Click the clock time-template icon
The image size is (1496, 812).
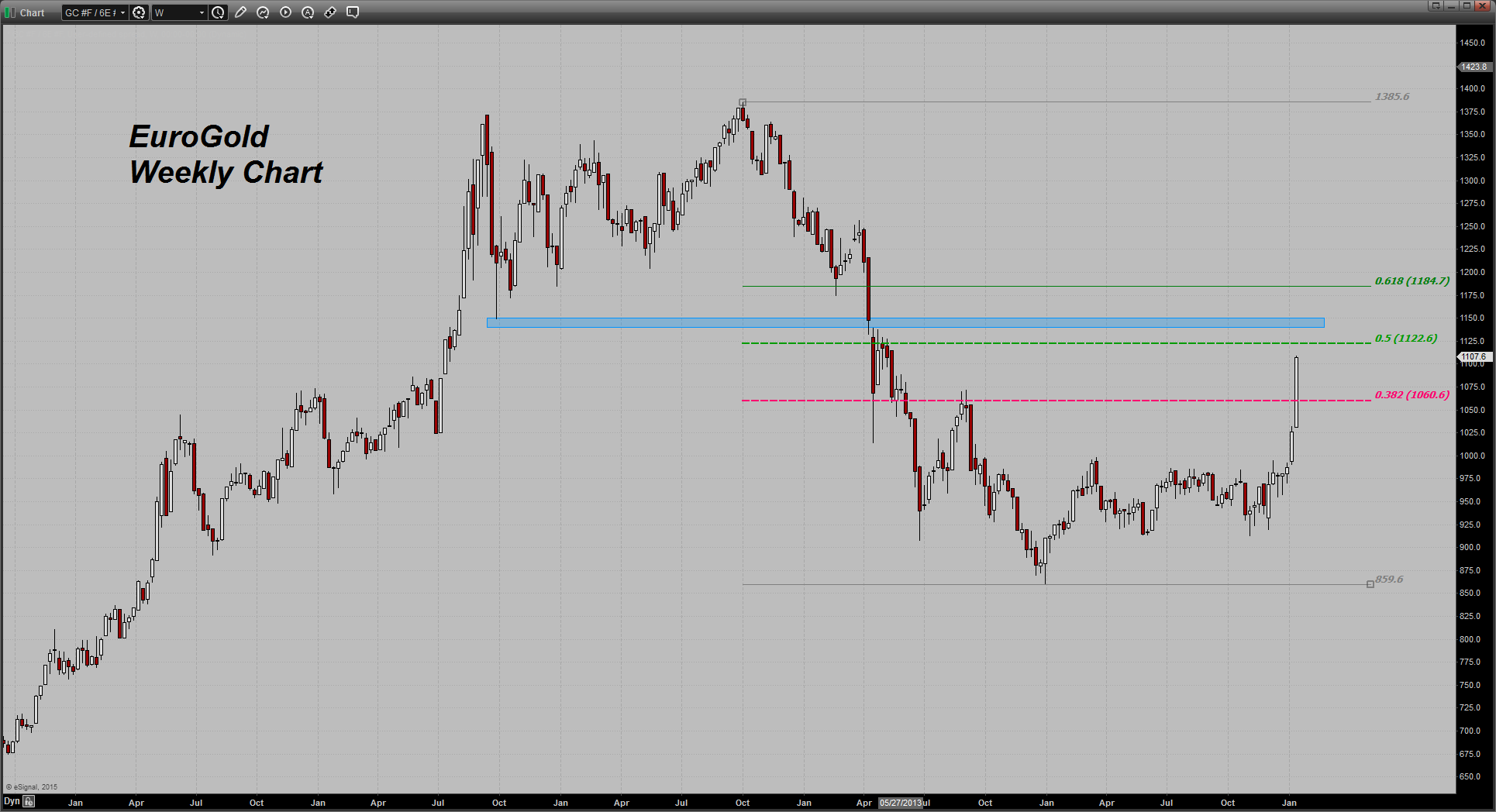click(218, 12)
